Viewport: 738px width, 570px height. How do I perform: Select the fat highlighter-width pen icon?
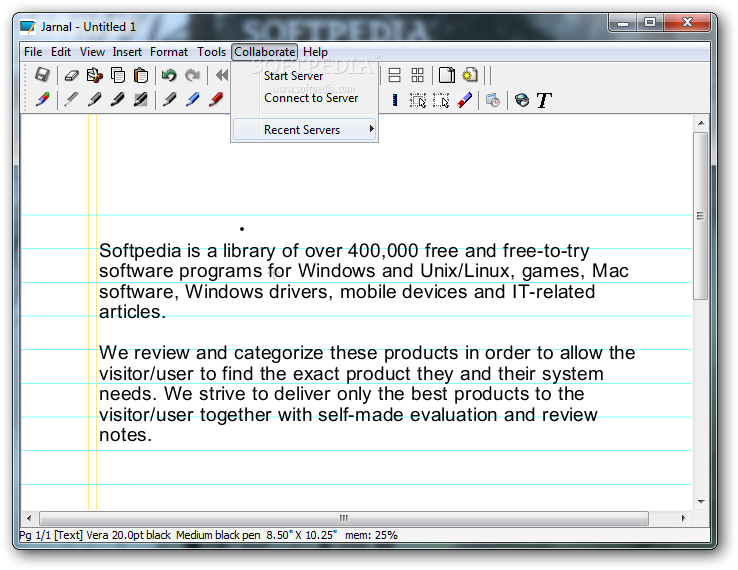click(141, 99)
